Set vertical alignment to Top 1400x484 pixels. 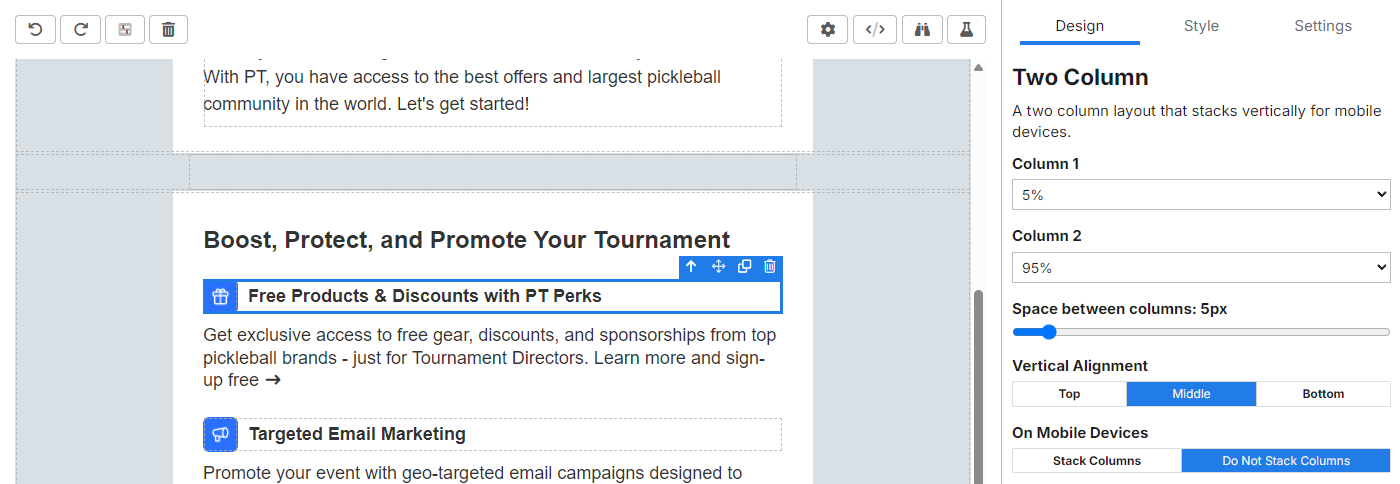coord(1069,394)
